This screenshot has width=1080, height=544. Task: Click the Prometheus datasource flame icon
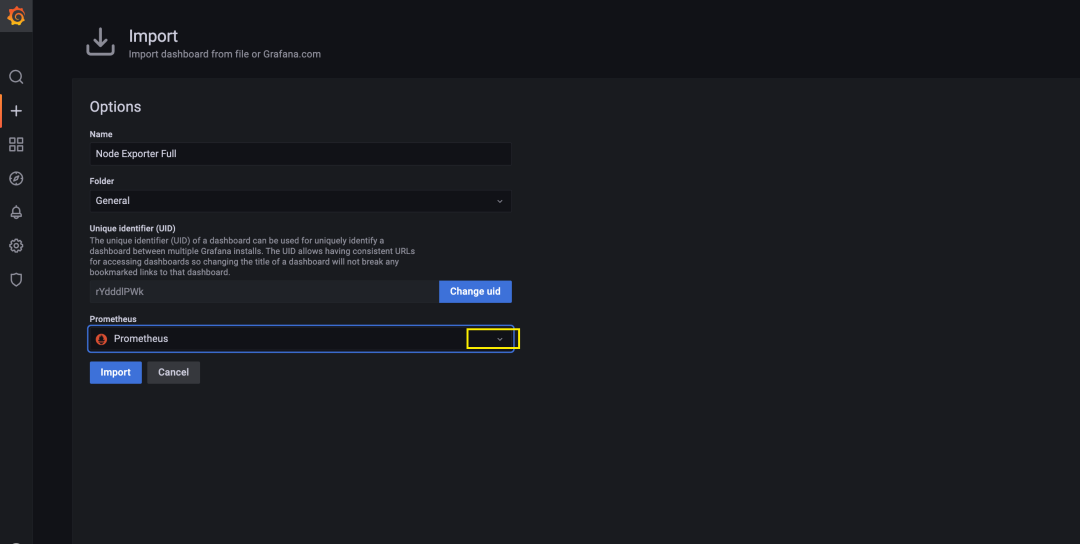(101, 339)
